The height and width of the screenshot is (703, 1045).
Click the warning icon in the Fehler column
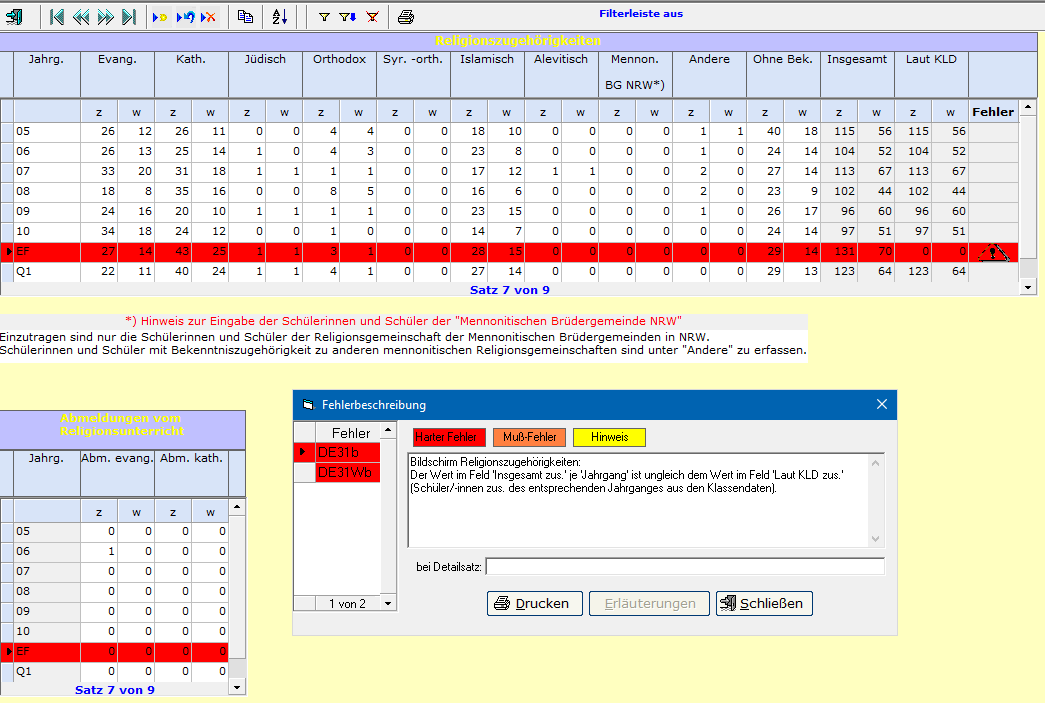click(x=993, y=252)
